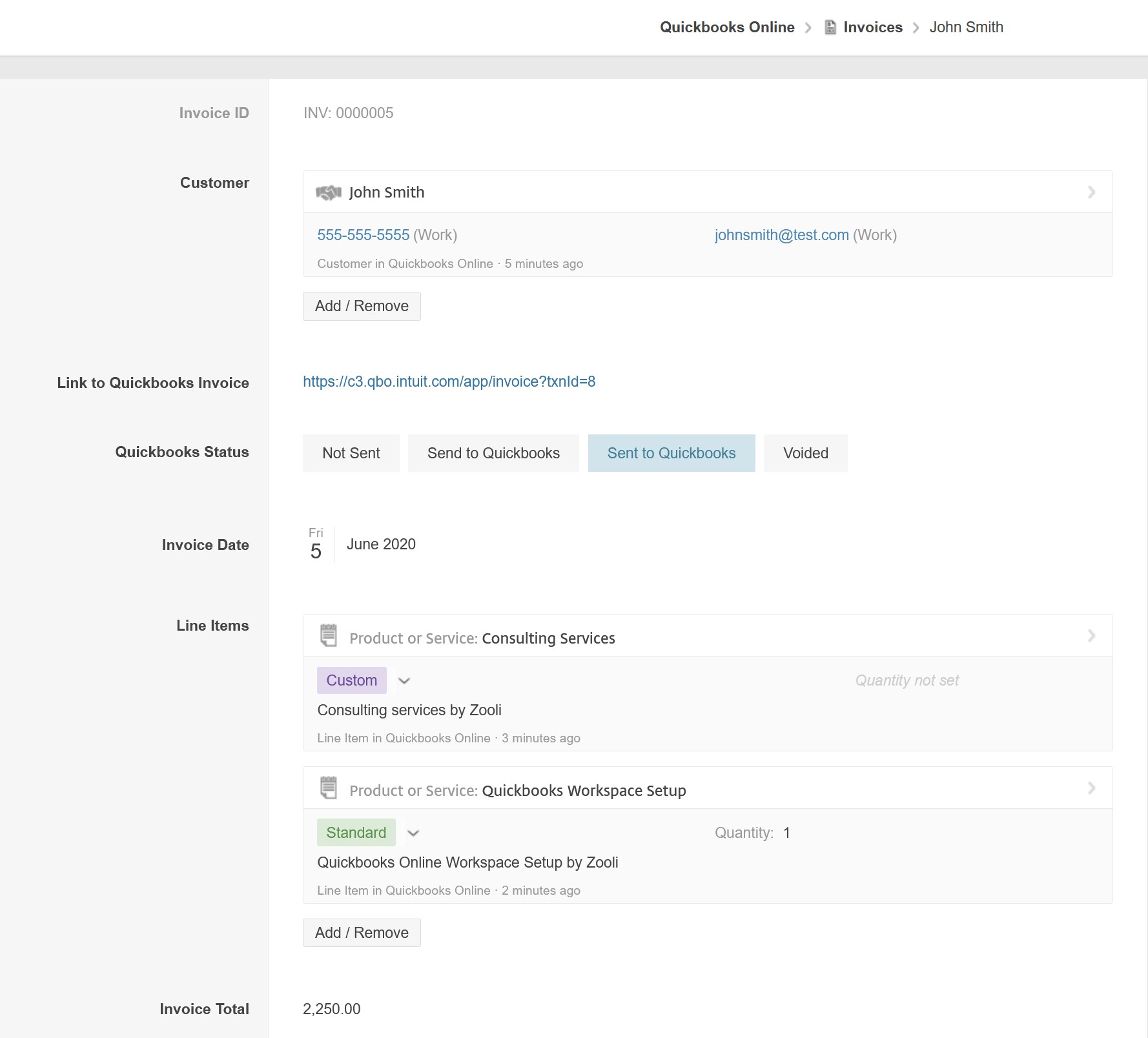Click the Invoices document icon in breadcrumb
The width and height of the screenshot is (1148, 1038).
[830, 27]
